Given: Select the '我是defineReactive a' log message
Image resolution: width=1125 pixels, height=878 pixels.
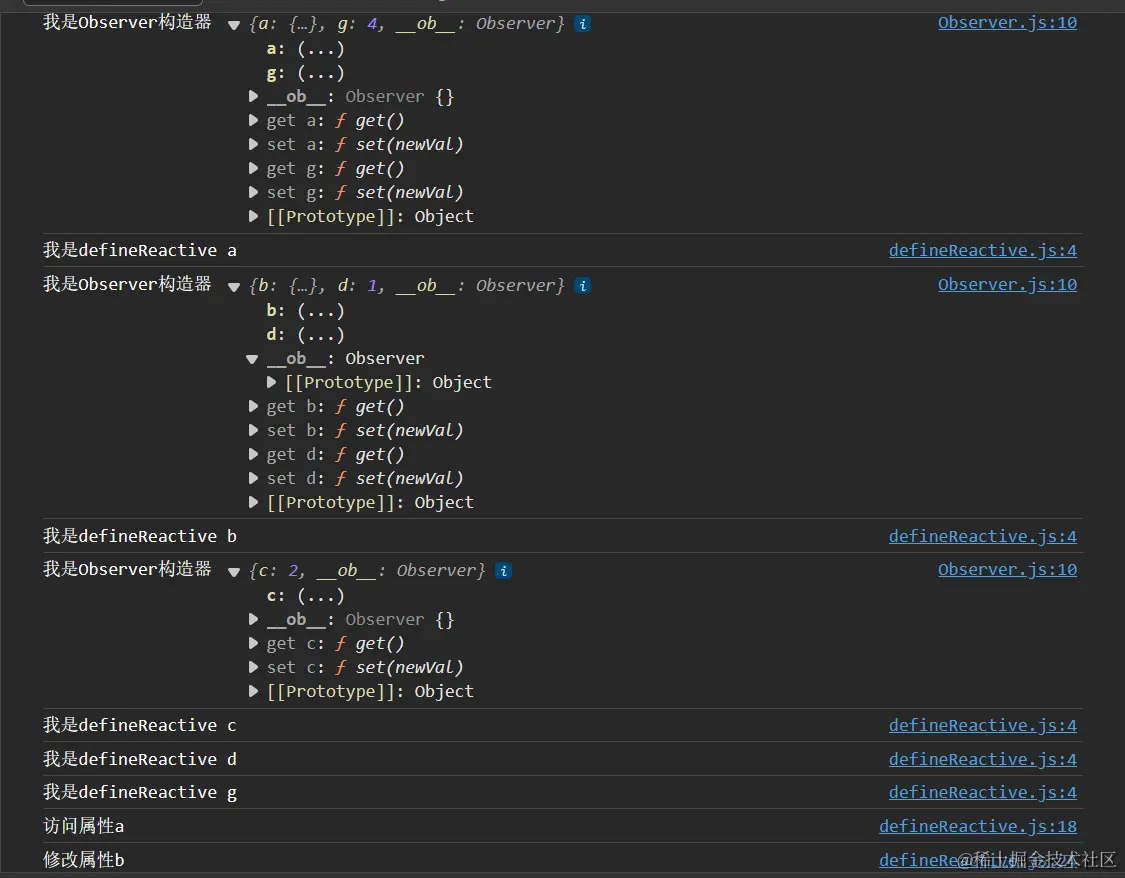Looking at the screenshot, I should (x=140, y=250).
